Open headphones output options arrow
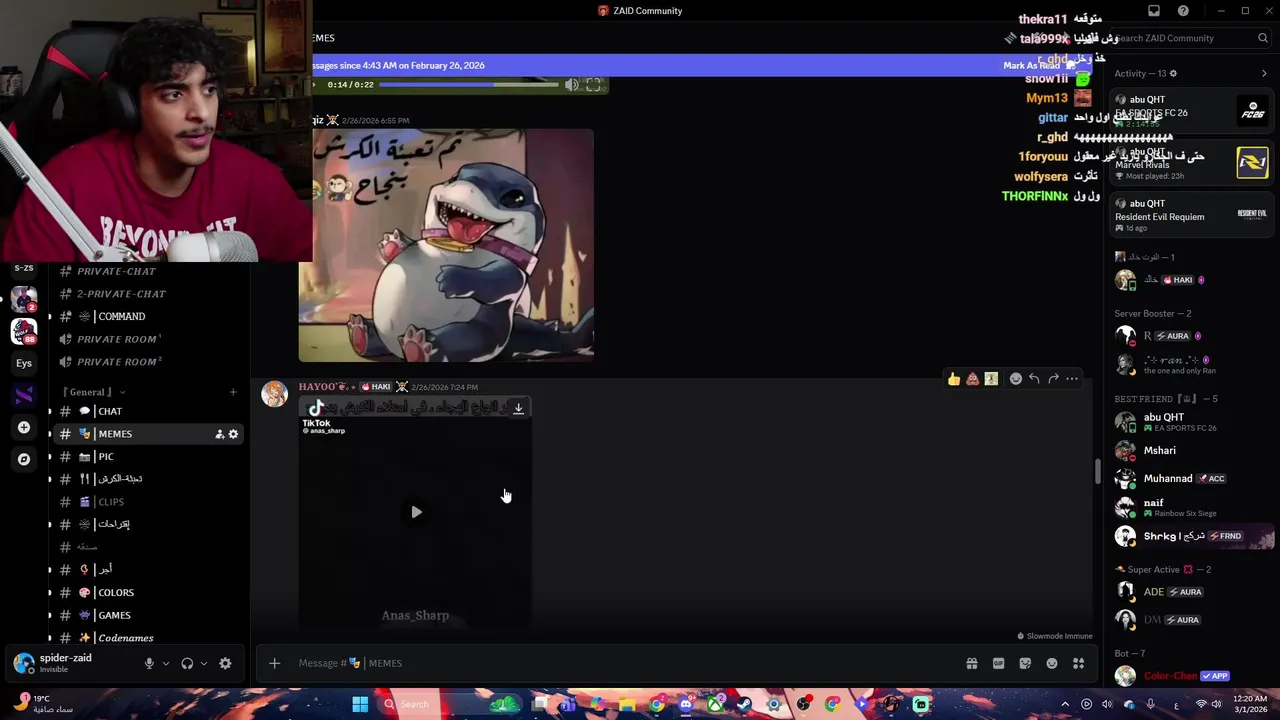The height and width of the screenshot is (720, 1280). [x=204, y=663]
